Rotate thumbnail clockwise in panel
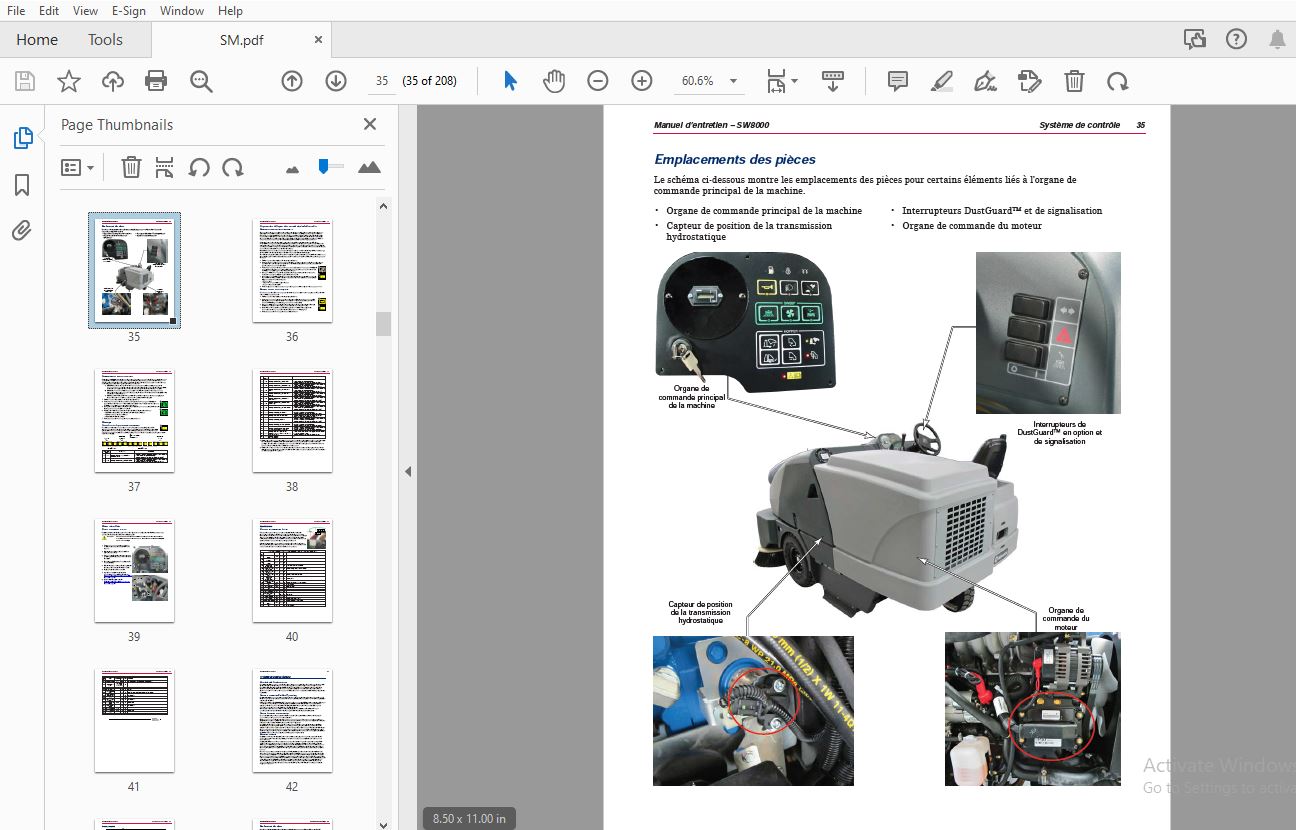The height and width of the screenshot is (830, 1296). tap(233, 167)
